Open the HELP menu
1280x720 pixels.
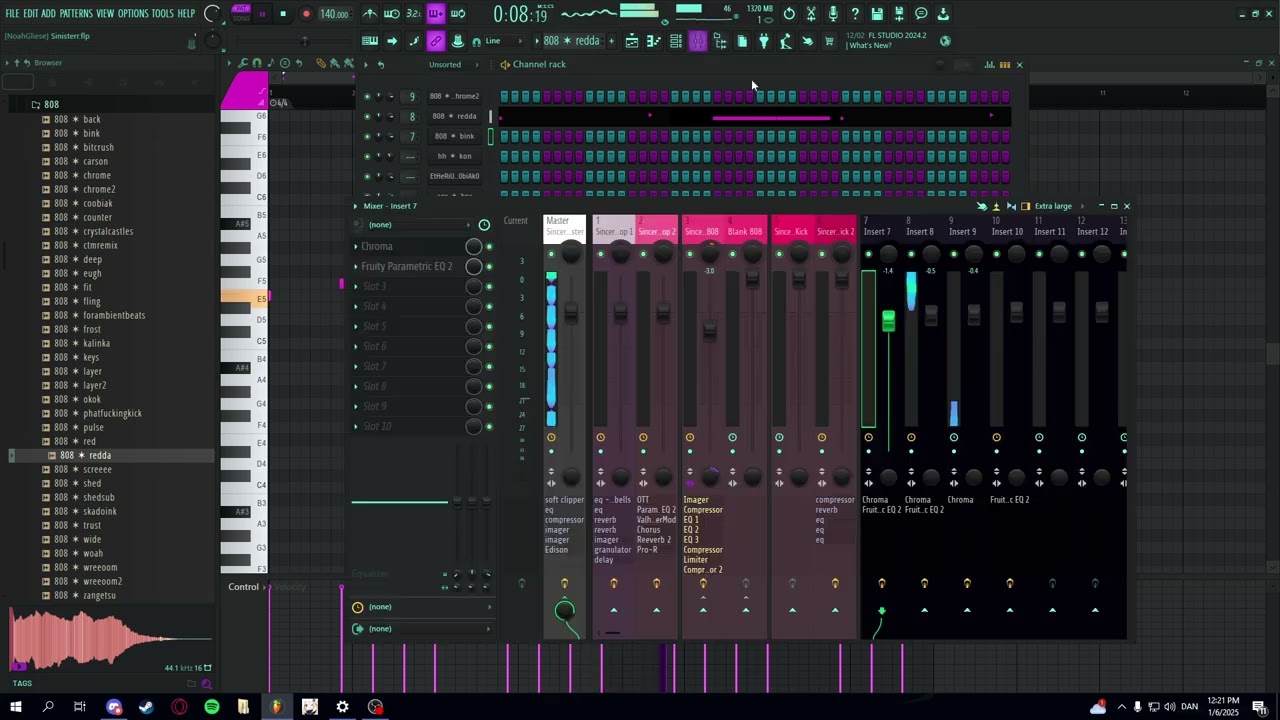pyautogui.click(x=186, y=14)
